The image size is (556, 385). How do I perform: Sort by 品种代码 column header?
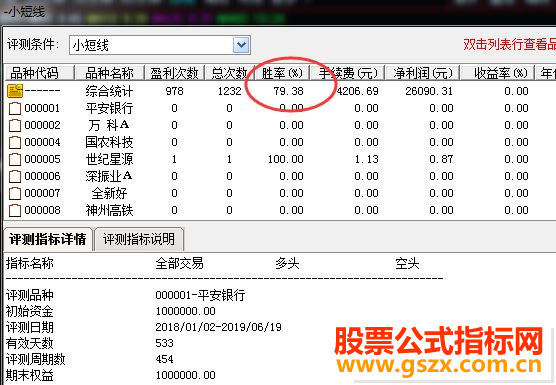[39, 73]
